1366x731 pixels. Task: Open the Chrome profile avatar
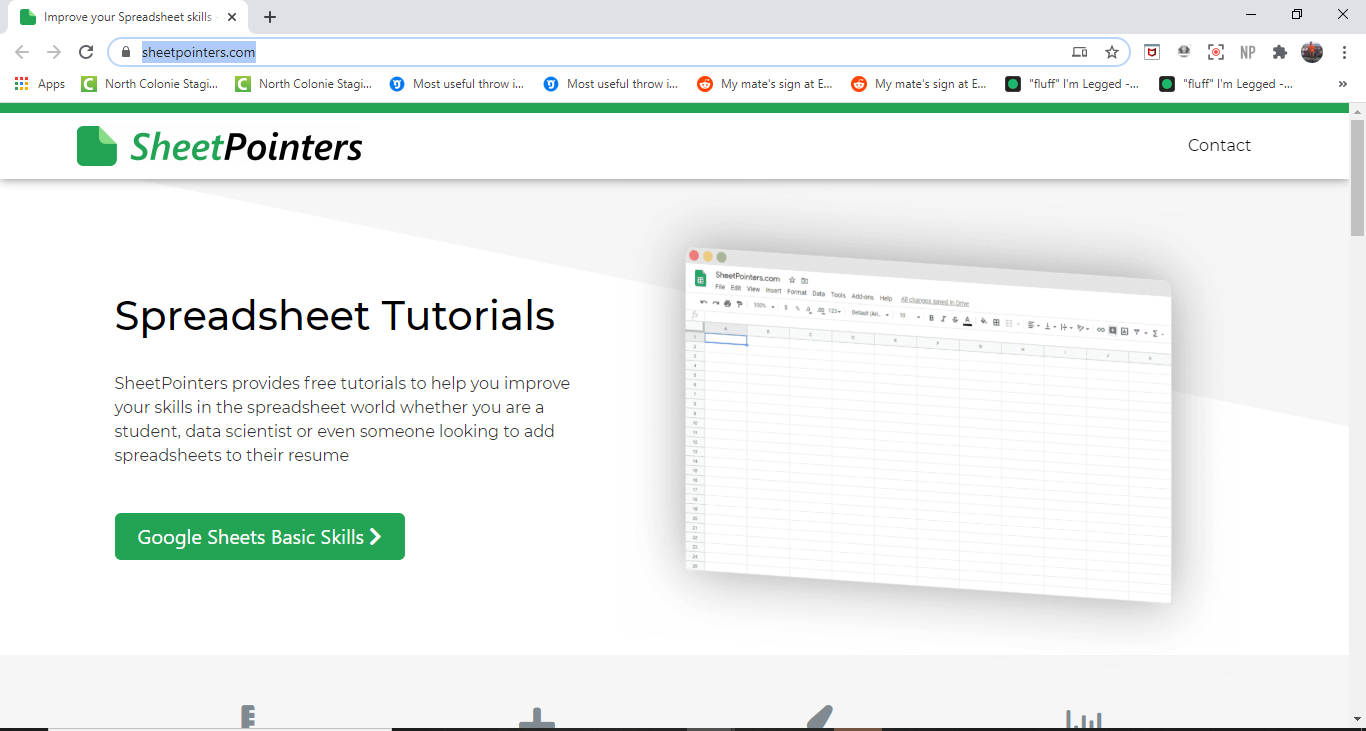(1312, 52)
